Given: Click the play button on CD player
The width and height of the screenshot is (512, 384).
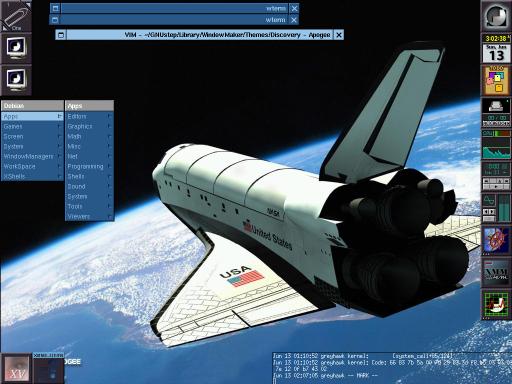Looking at the screenshot, I should click(x=496, y=187).
